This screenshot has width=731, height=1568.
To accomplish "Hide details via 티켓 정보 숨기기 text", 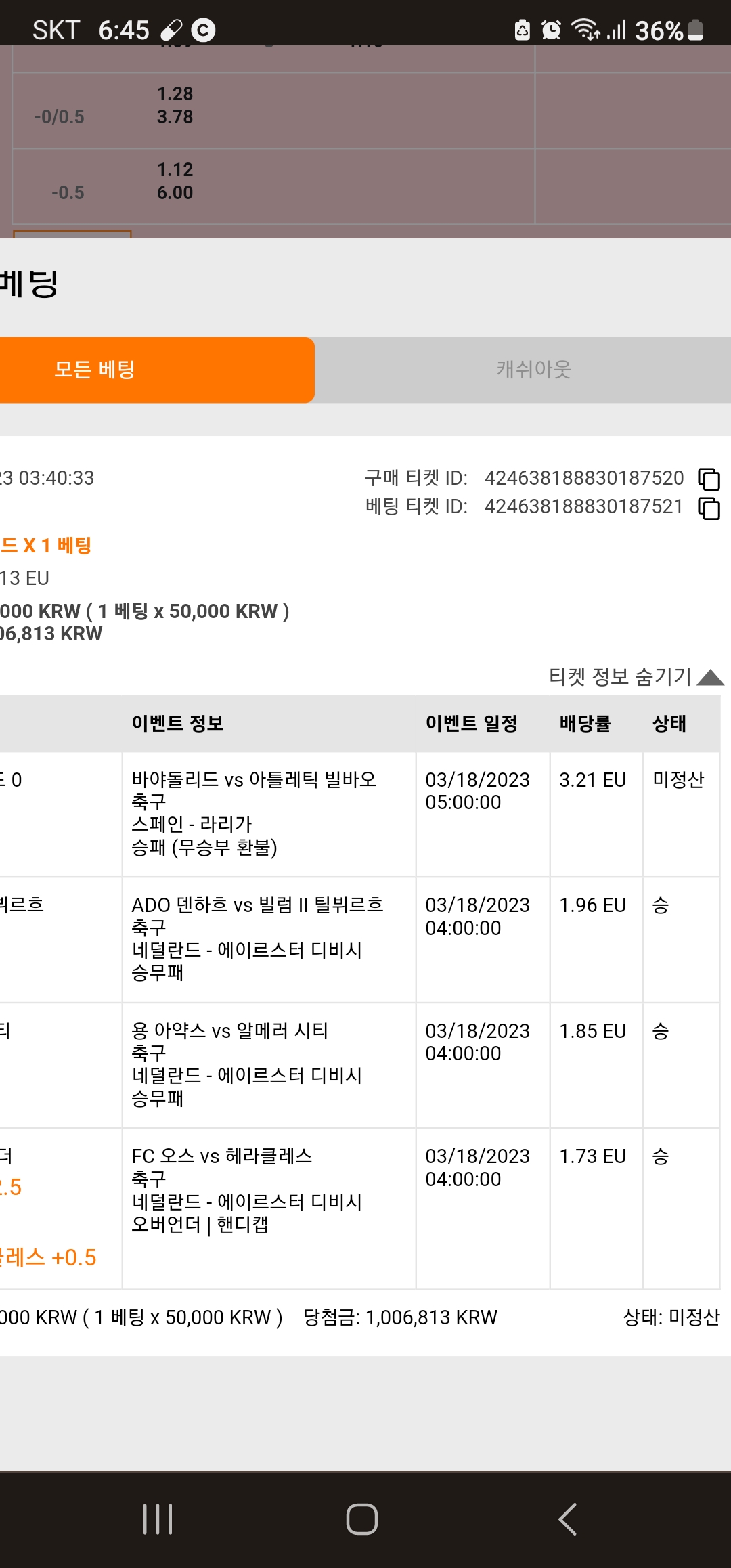I will (620, 676).
